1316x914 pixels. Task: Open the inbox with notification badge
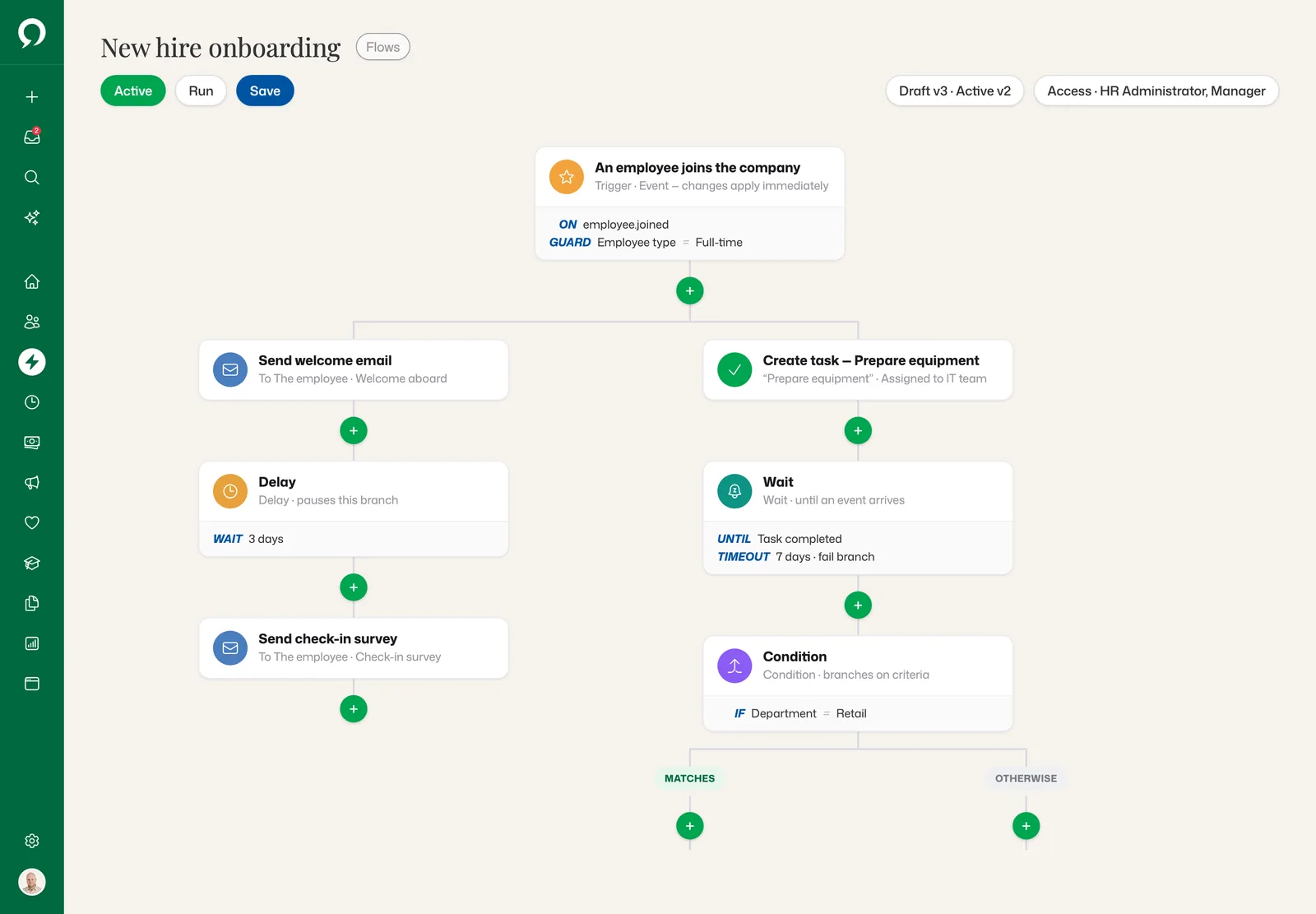point(32,137)
